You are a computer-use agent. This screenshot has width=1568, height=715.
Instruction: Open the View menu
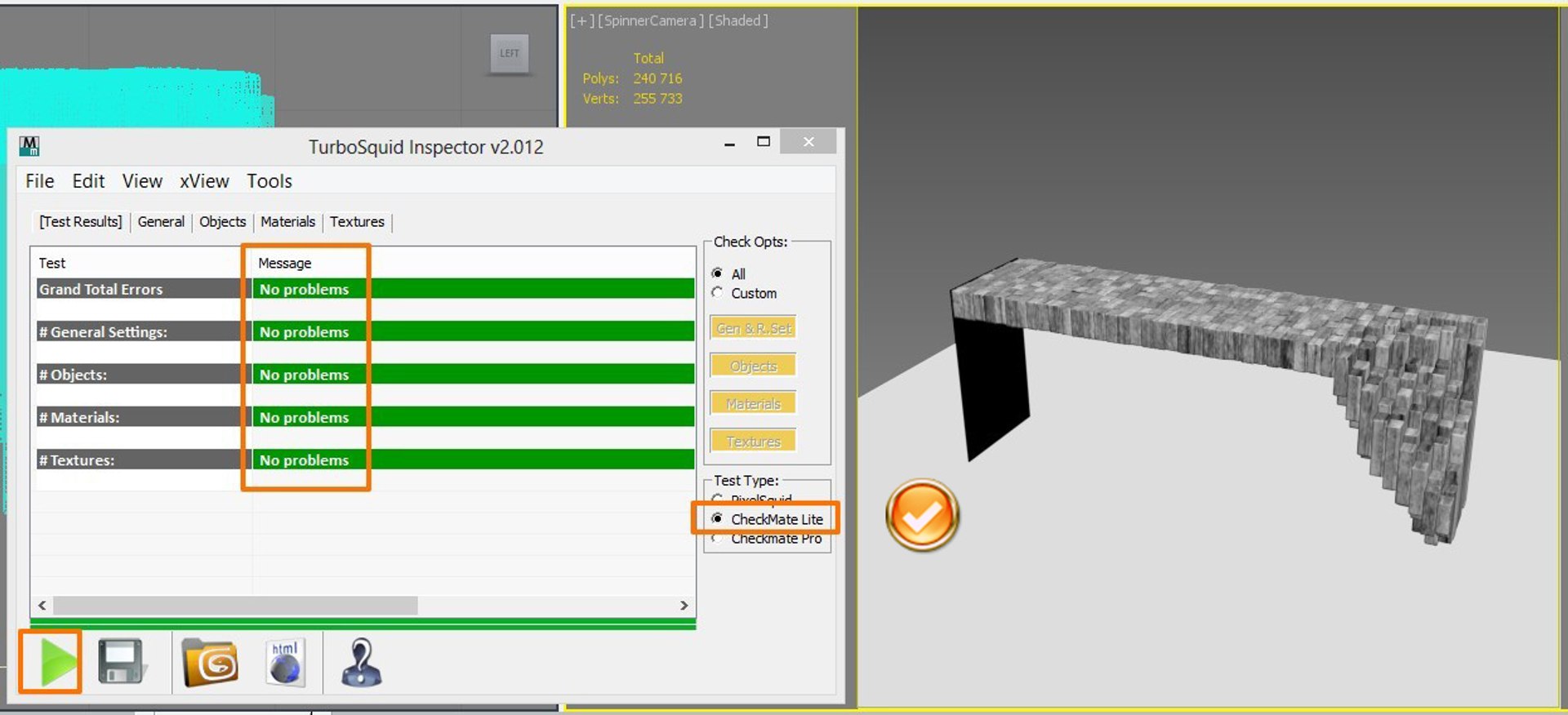click(x=142, y=181)
